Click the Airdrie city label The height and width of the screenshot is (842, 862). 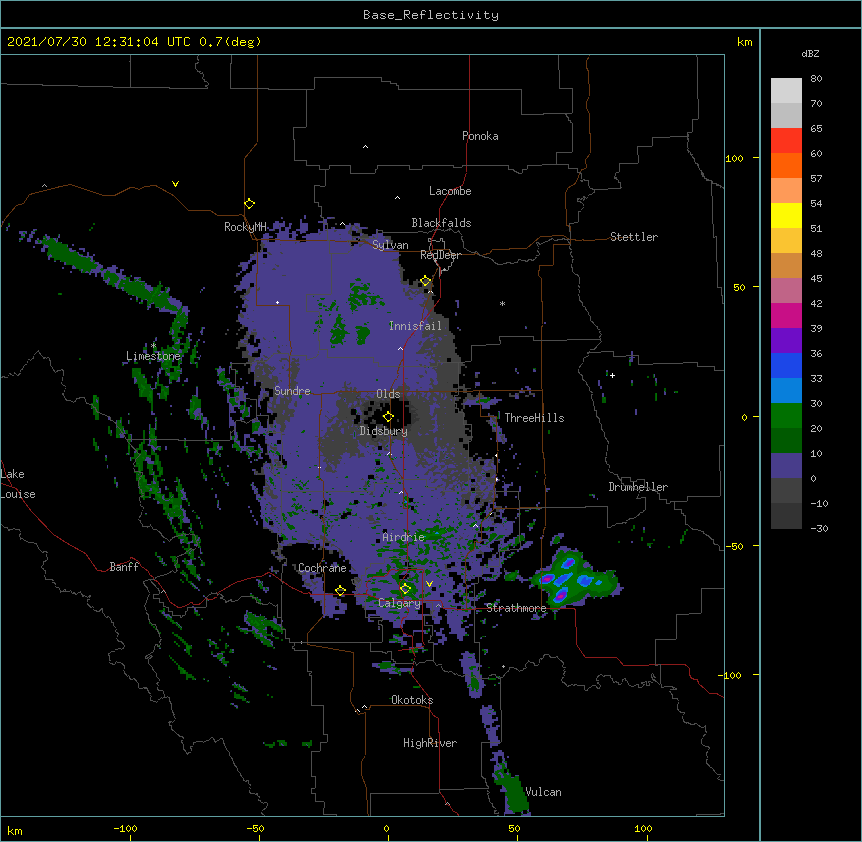pyautogui.click(x=403, y=537)
